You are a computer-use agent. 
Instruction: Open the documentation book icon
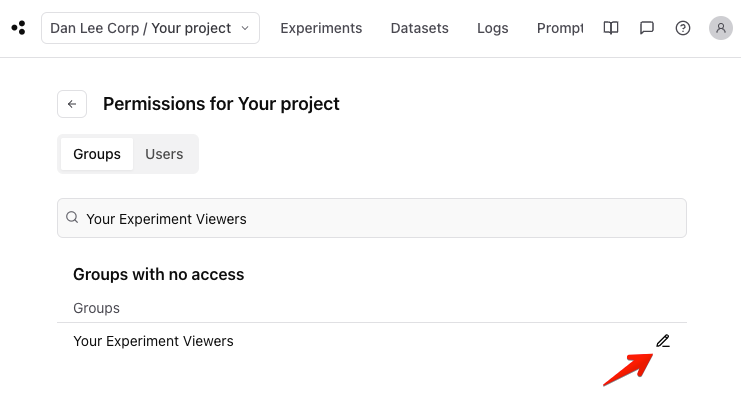611,28
